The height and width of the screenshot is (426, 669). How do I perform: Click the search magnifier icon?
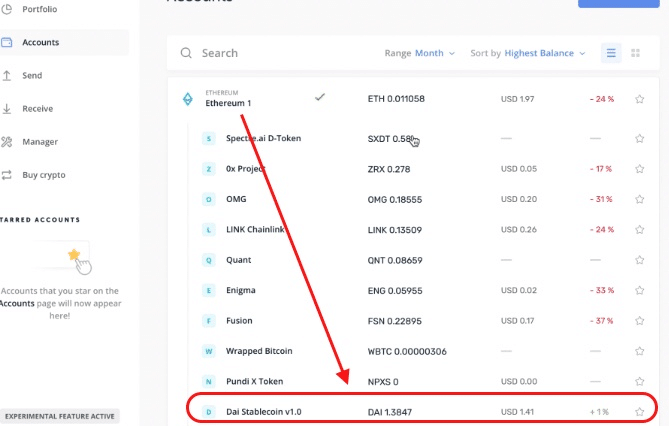pyautogui.click(x=186, y=53)
